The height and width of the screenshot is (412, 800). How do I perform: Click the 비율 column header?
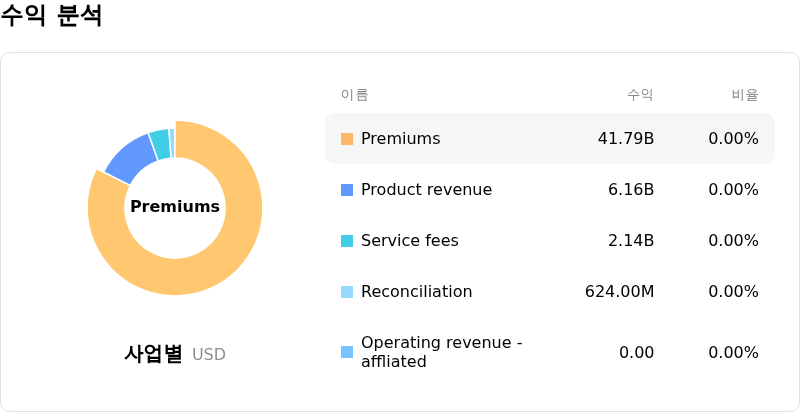pos(745,95)
